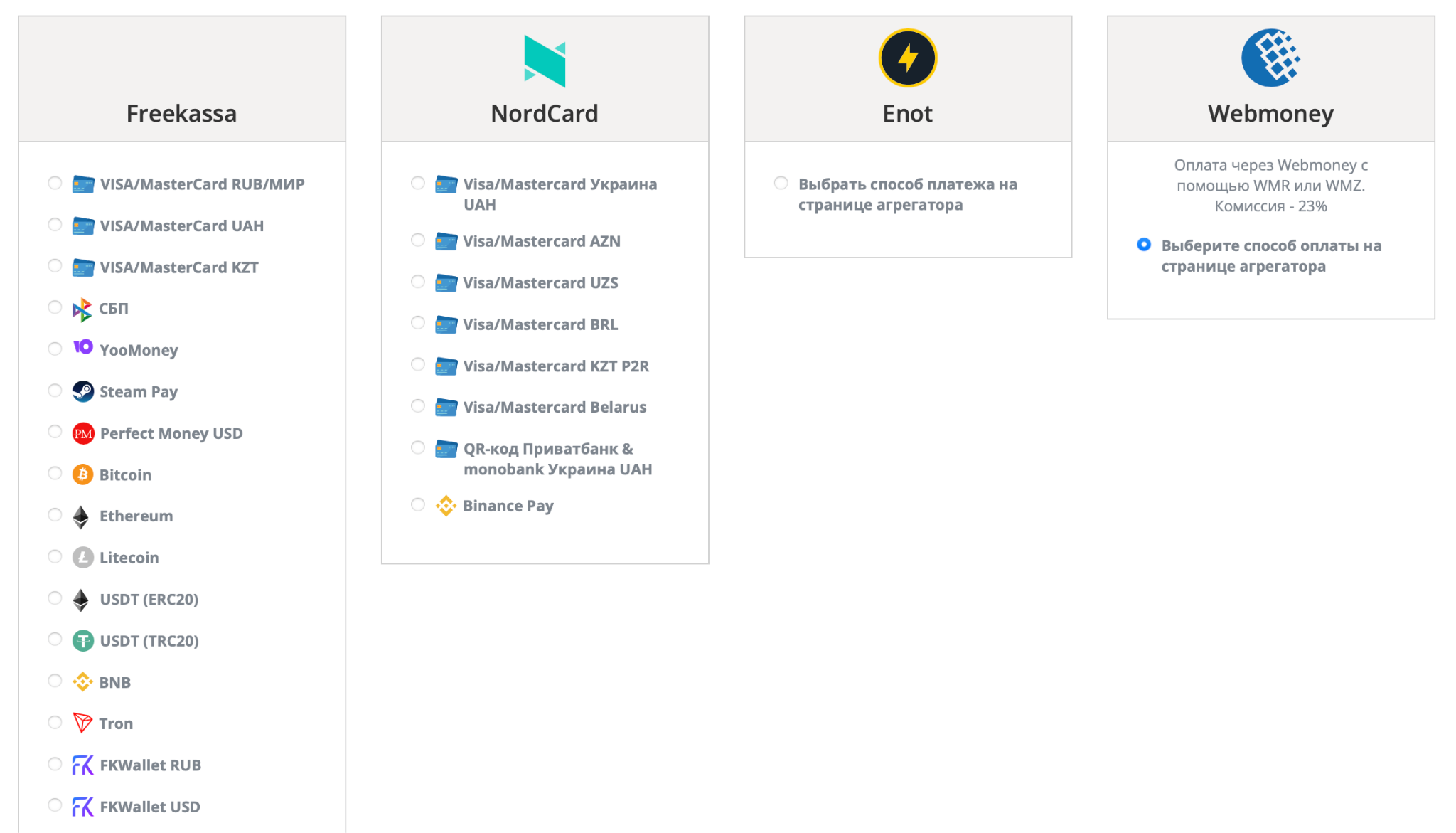This screenshot has width=1456, height=833.
Task: Select the Visa/Mastercard KZT P2R radio button
Action: (x=418, y=364)
